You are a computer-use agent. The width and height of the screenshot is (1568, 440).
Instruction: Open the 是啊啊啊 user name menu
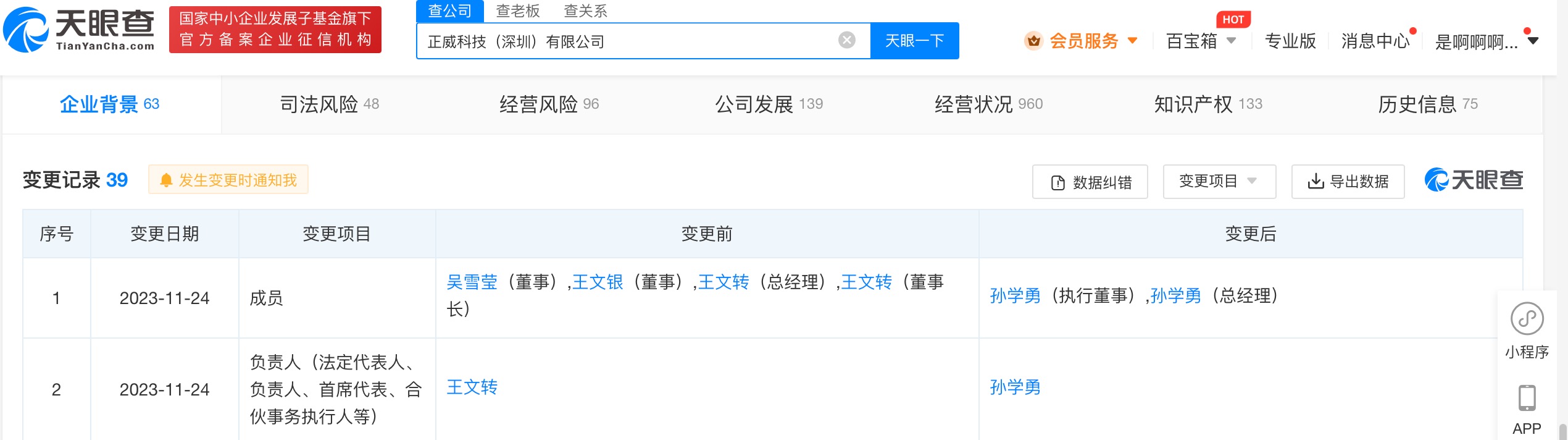1477,42
